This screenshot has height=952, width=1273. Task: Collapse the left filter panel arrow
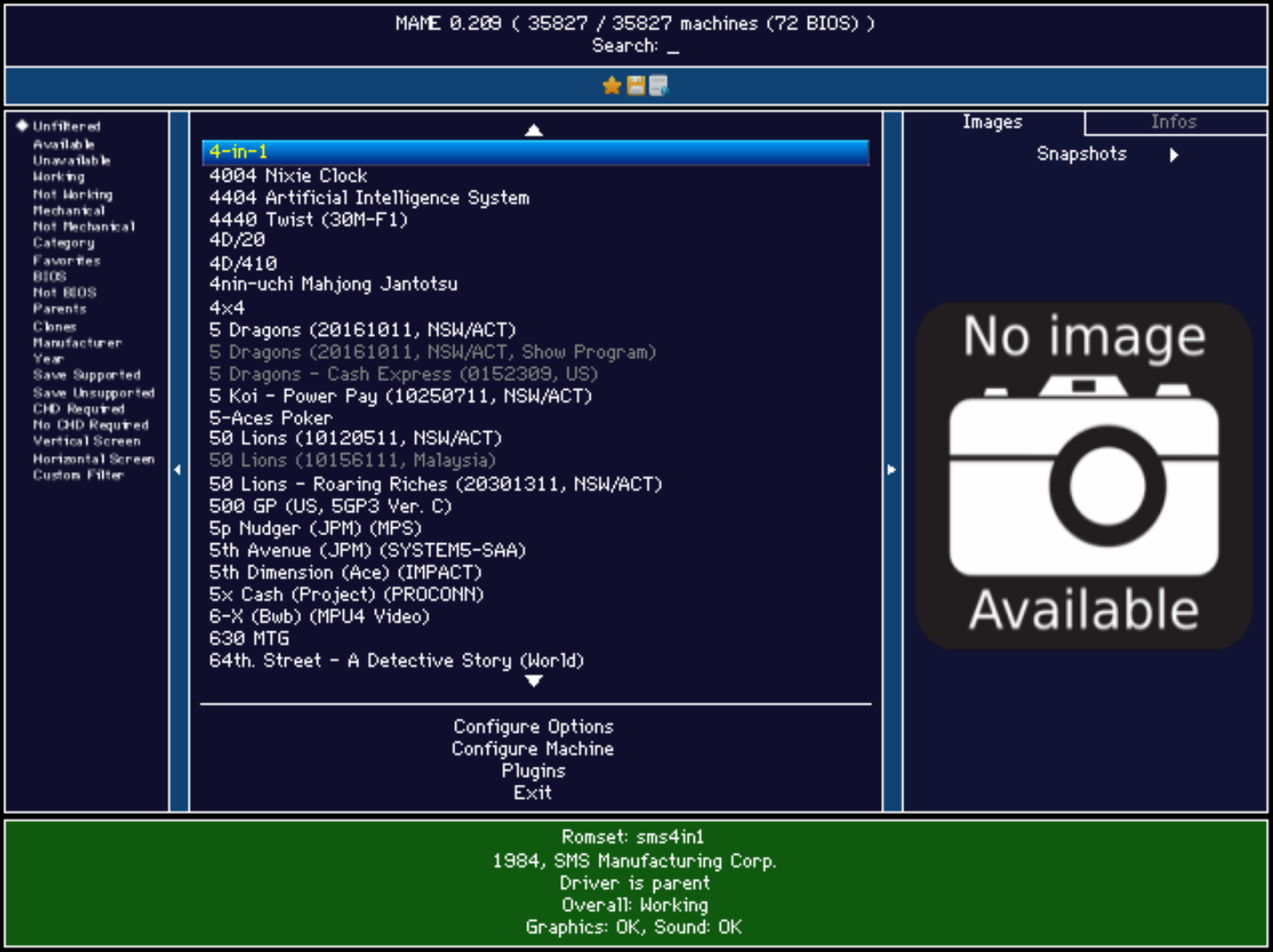178,469
